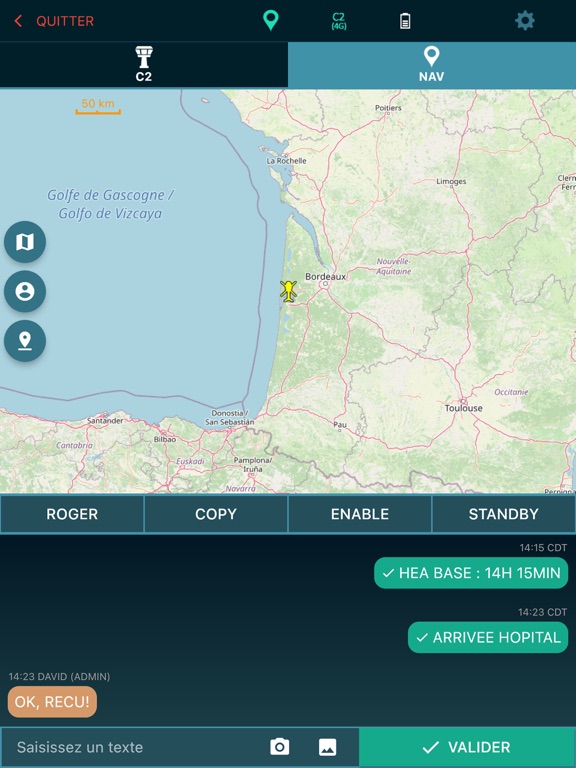Screen dimensions: 576x768
Task: Tap the Poitiers label on map
Action: point(388,108)
